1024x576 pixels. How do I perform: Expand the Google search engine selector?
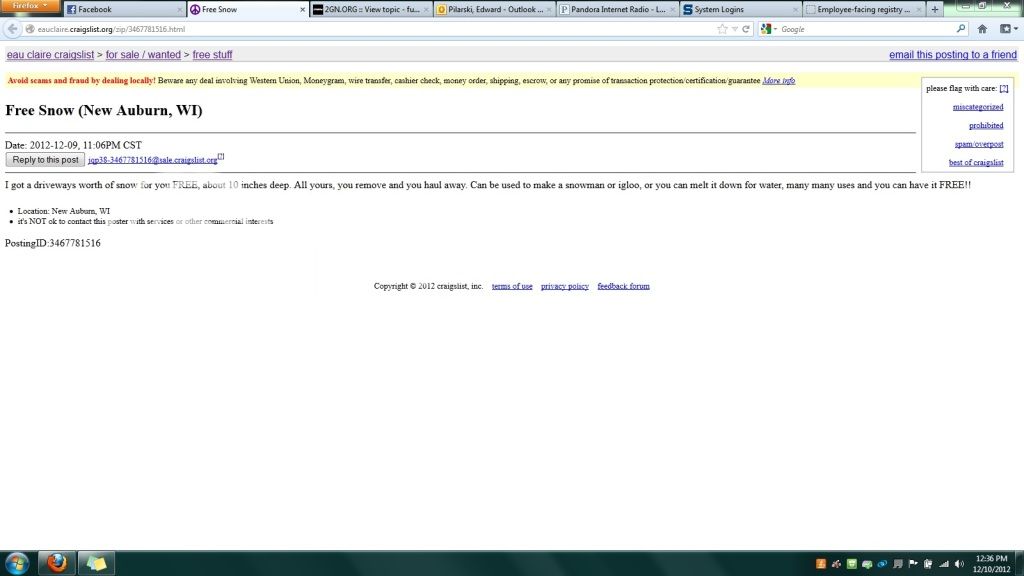click(x=767, y=29)
